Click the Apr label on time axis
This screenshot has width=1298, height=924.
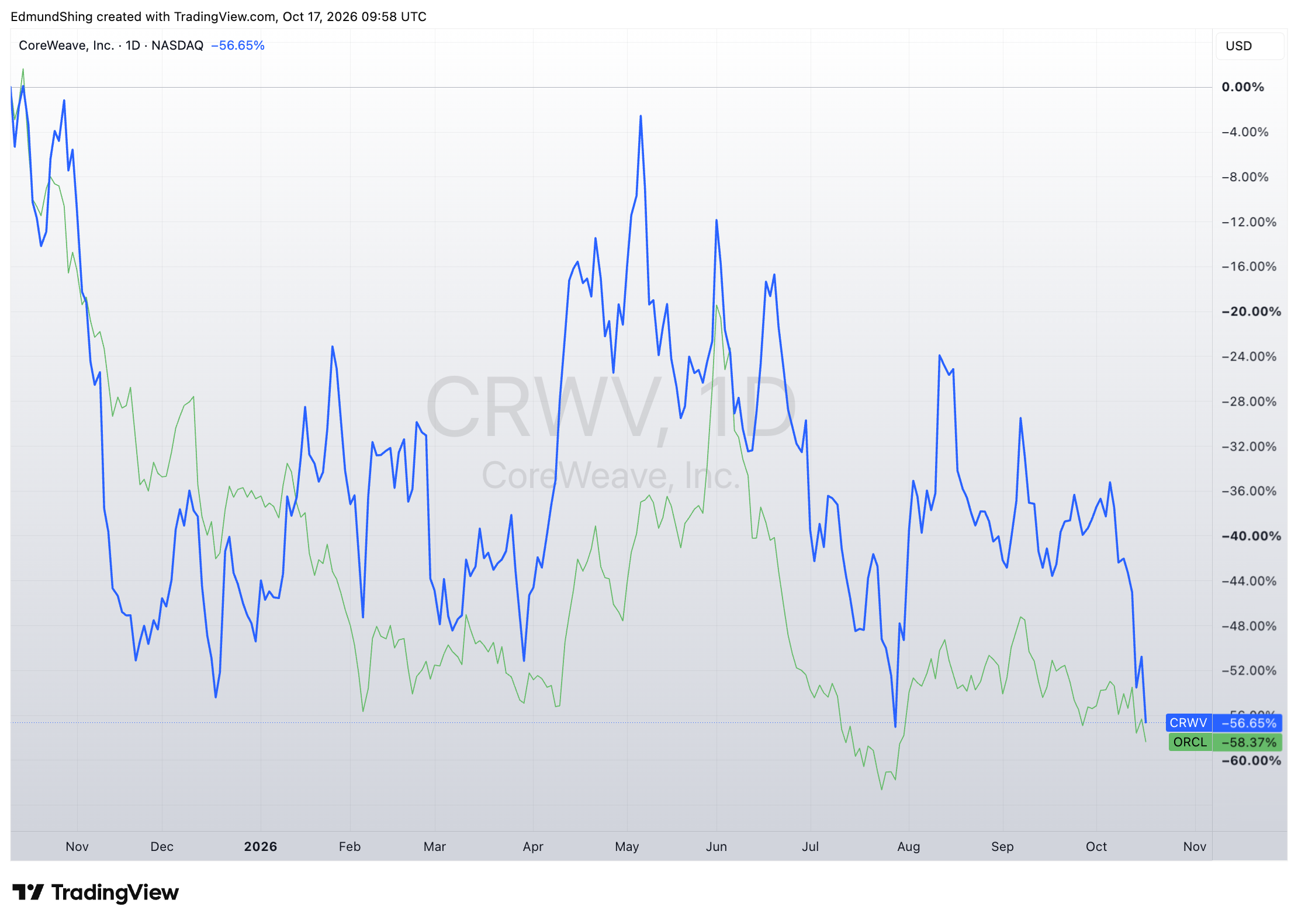pyautogui.click(x=533, y=846)
